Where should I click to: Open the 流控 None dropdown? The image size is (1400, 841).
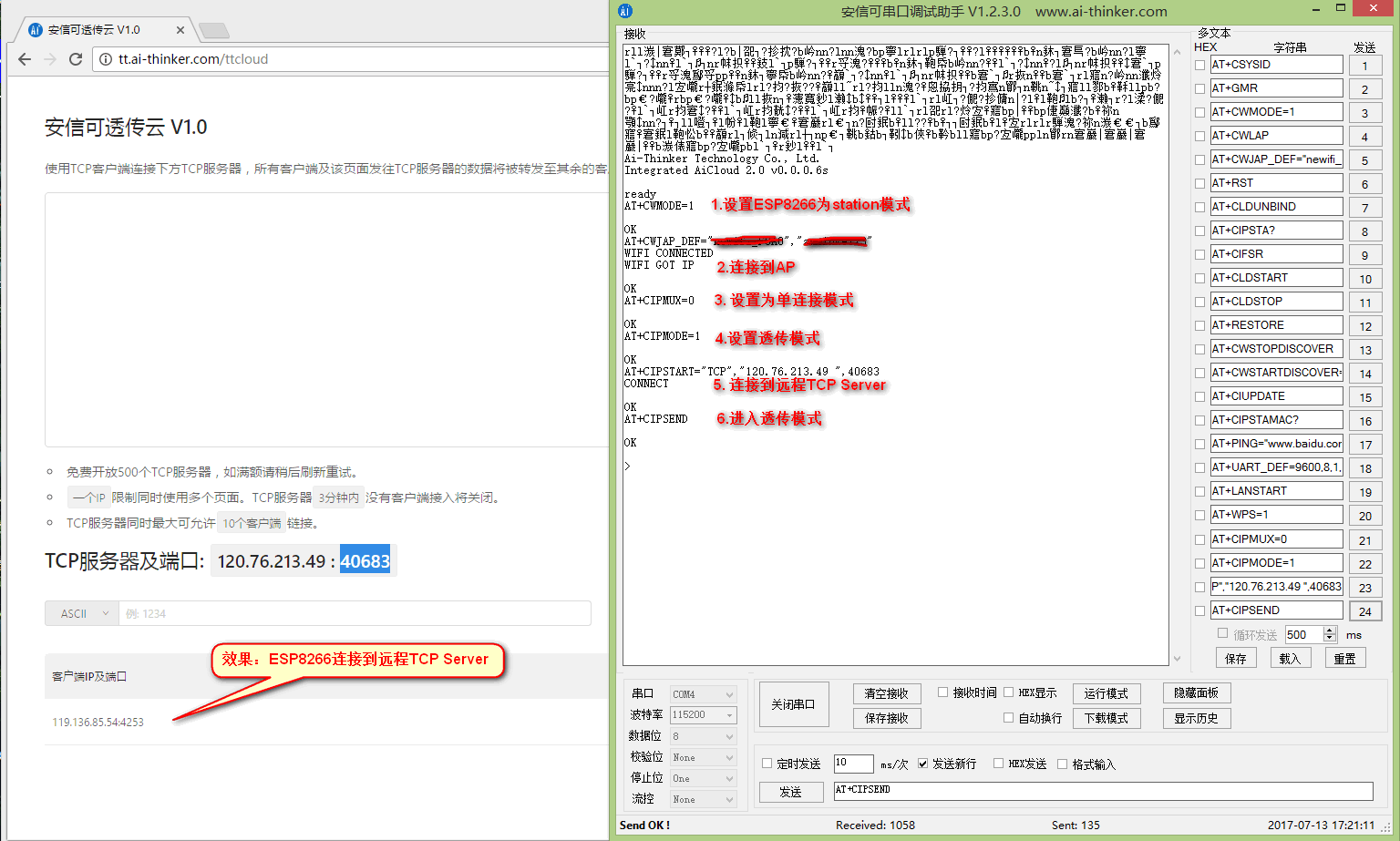pos(703,799)
